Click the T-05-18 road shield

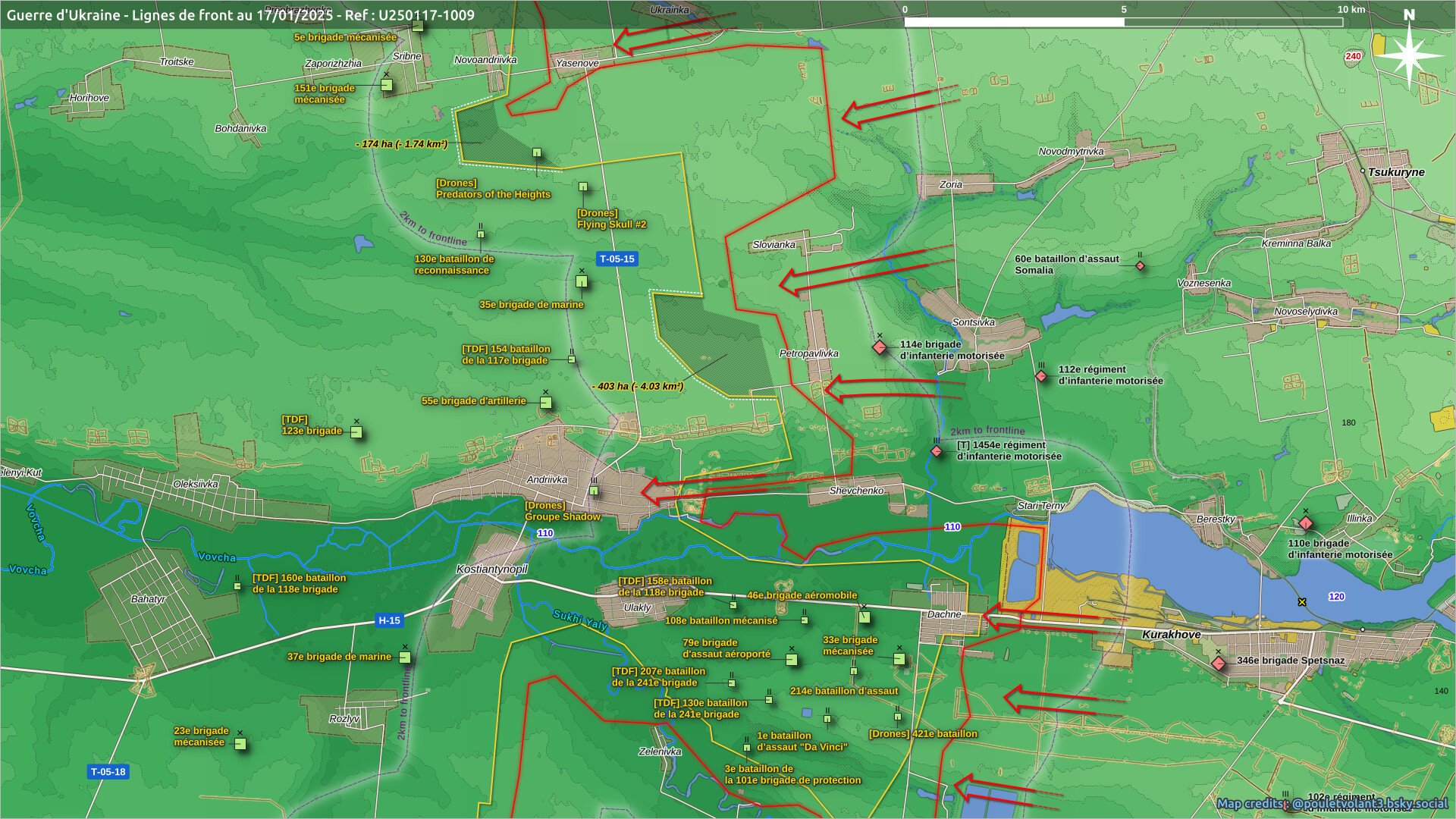pos(108,772)
